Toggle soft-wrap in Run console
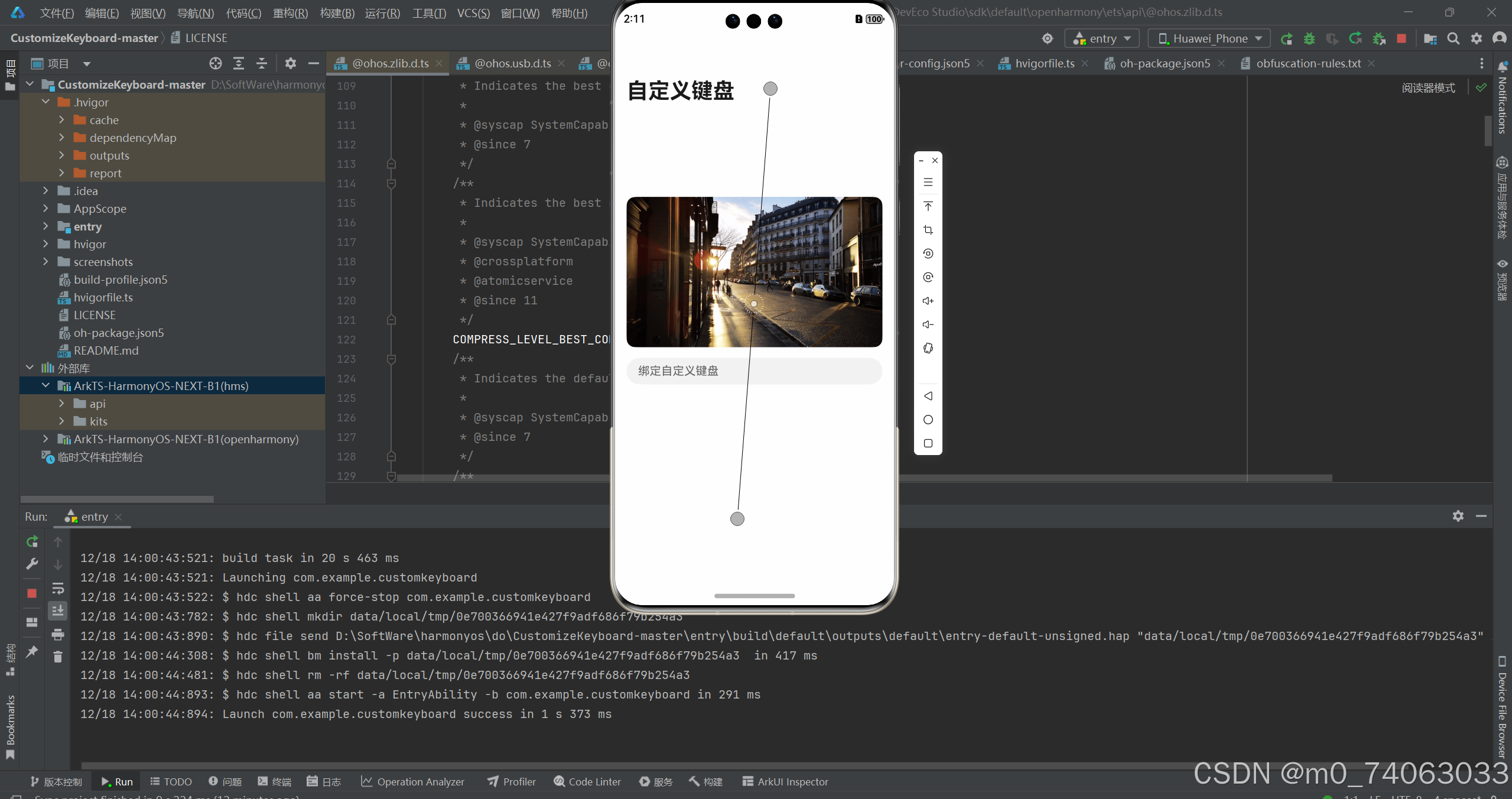Viewport: 1512px width, 799px height. pyautogui.click(x=57, y=589)
